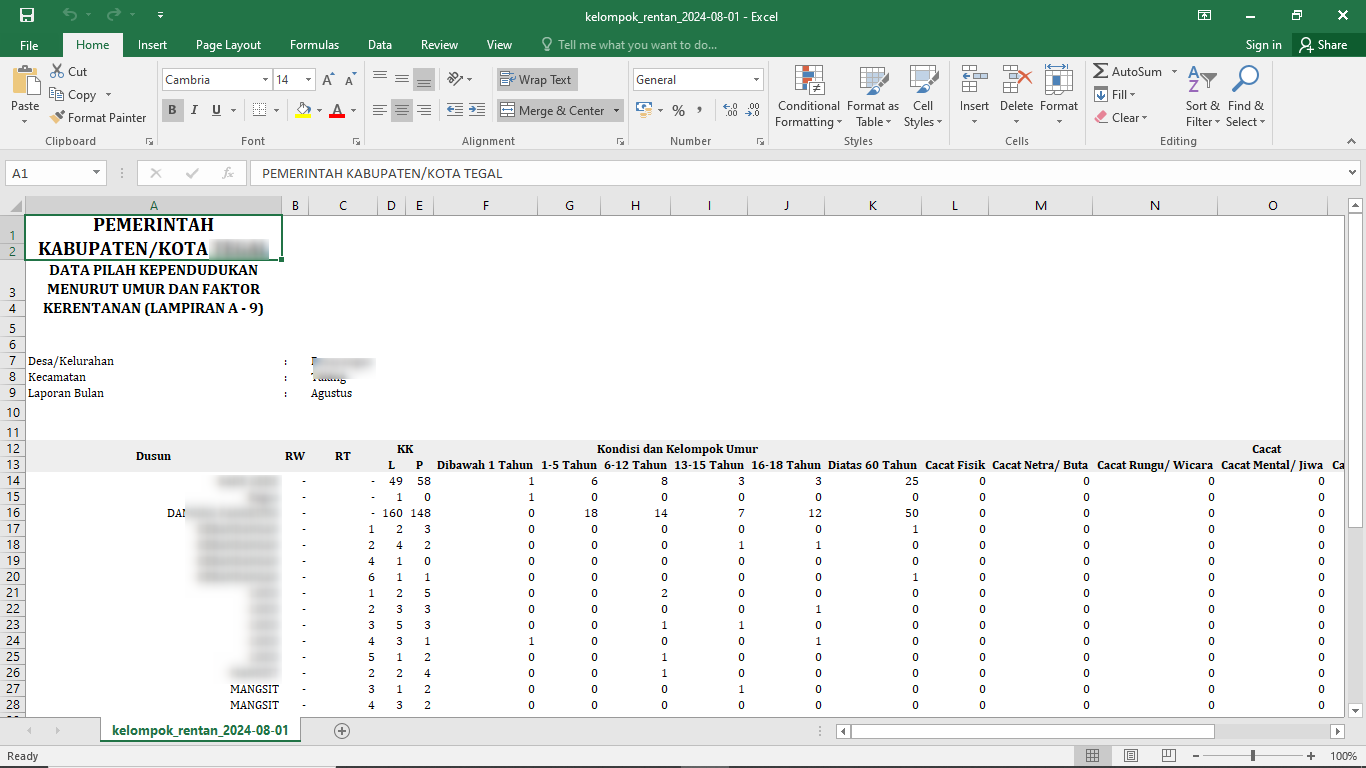
Task: Apply the Borders tool
Action: click(260, 110)
